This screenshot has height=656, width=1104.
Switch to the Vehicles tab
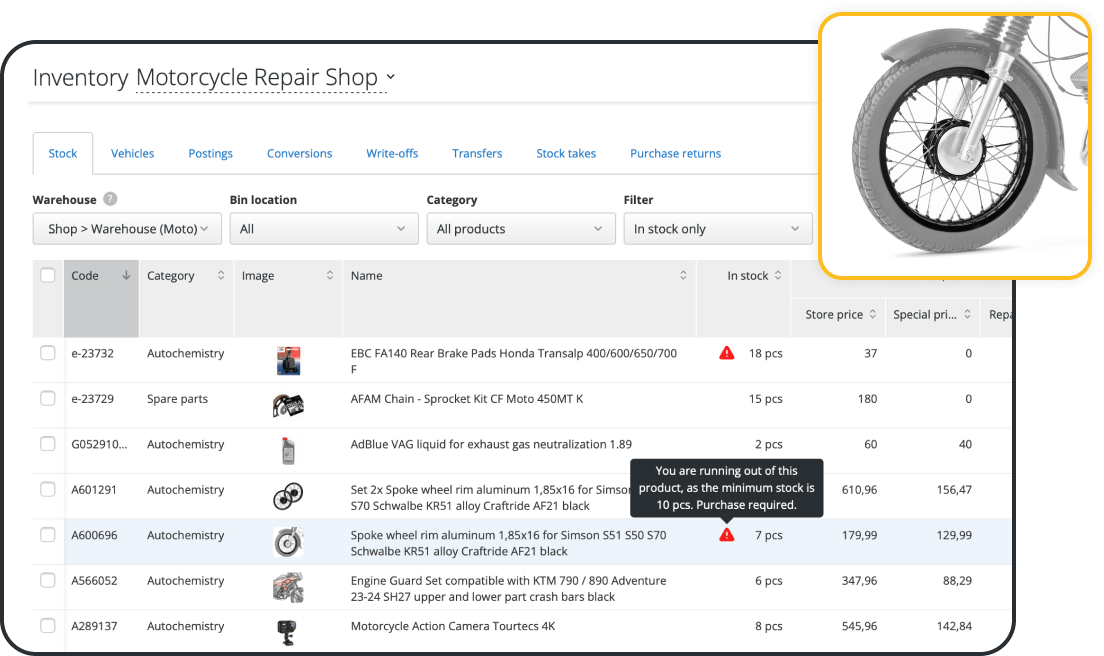[x=132, y=153]
